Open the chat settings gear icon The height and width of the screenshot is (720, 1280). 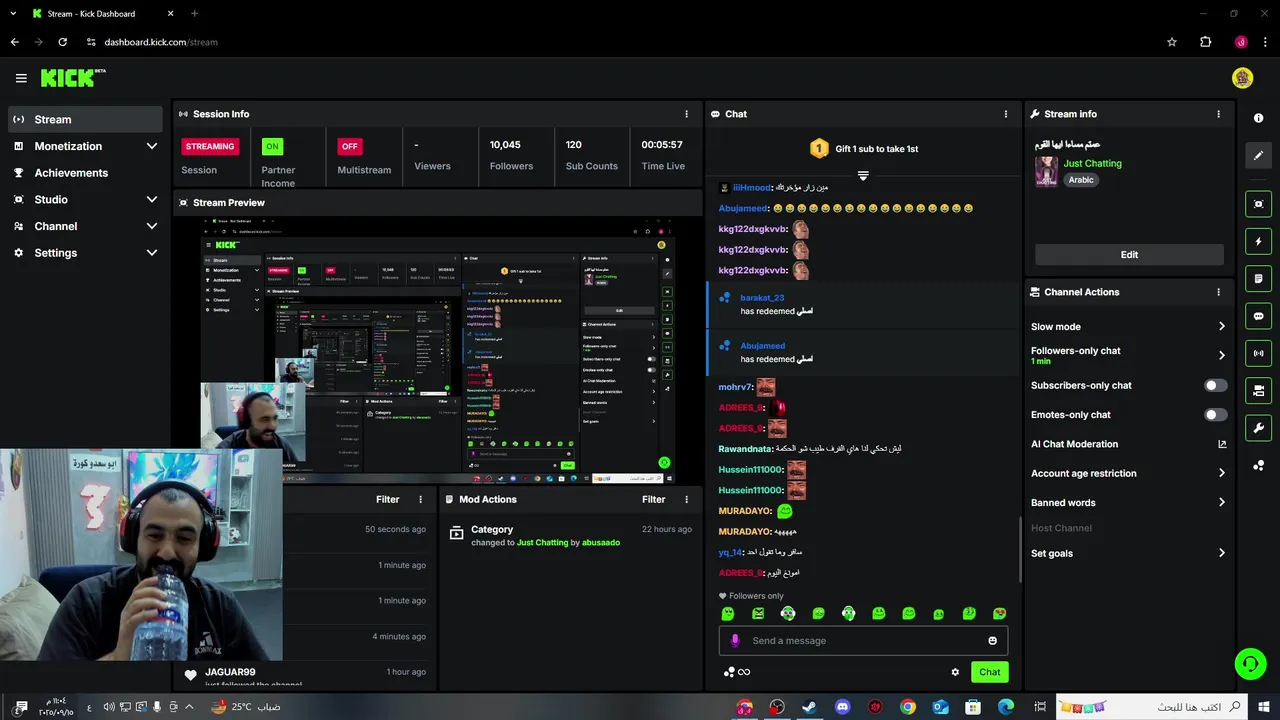point(955,672)
